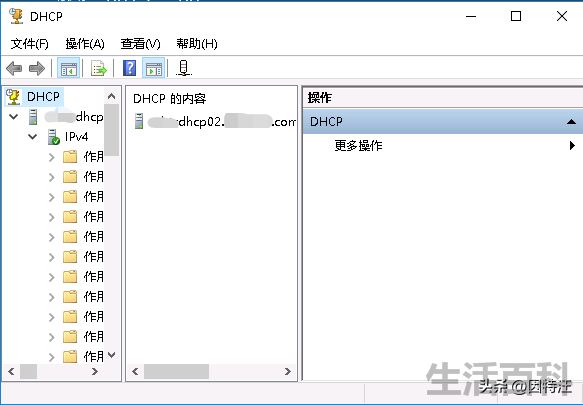Open the 帮助(H) menu

pos(197,44)
